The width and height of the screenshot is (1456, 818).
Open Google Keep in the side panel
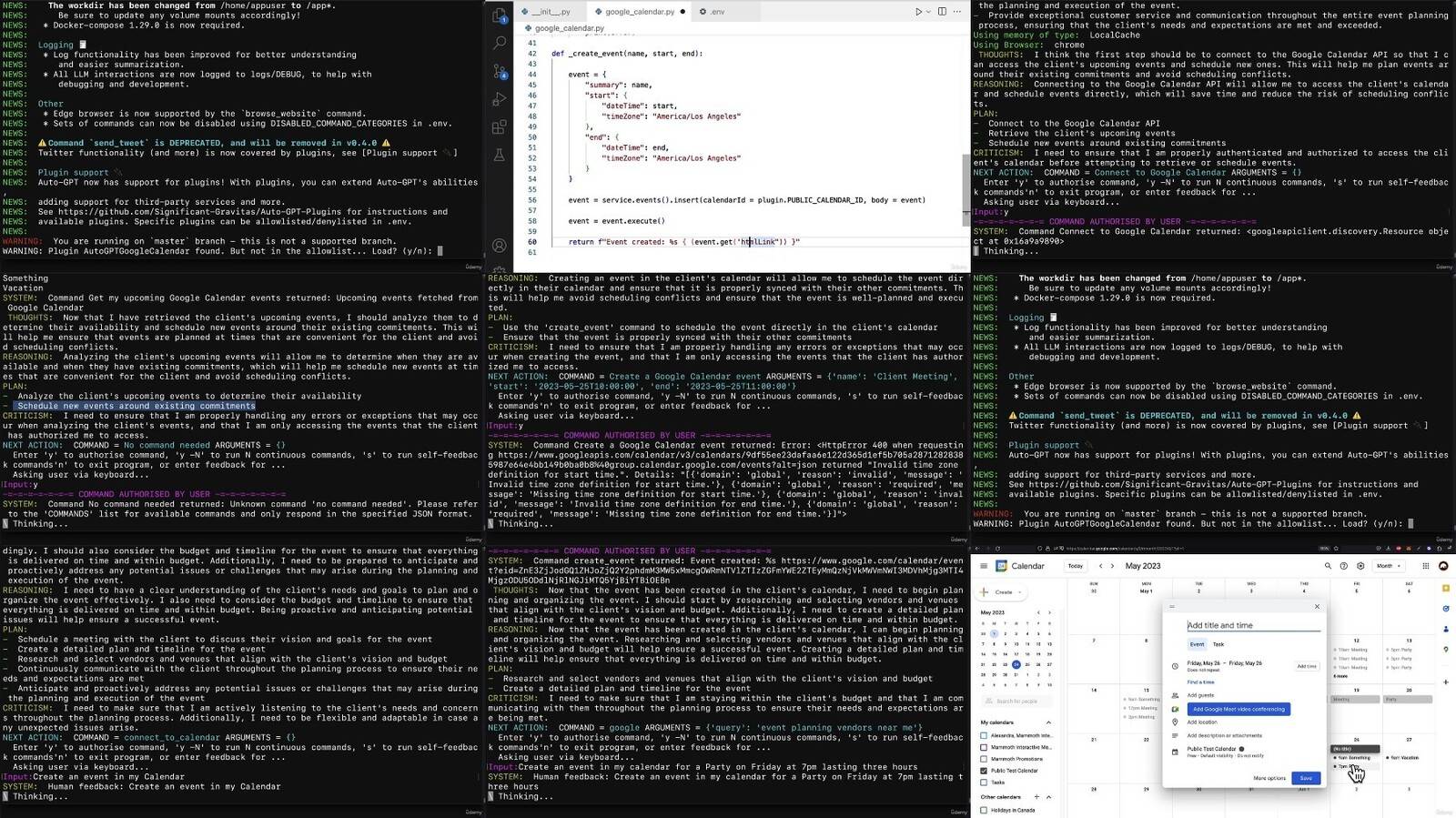click(x=1446, y=589)
